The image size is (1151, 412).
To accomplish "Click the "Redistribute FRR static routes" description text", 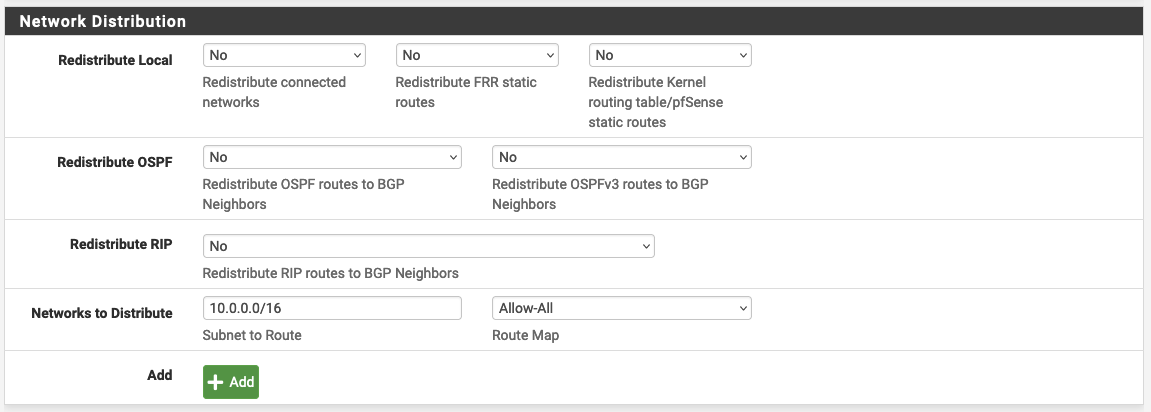I will [466, 92].
